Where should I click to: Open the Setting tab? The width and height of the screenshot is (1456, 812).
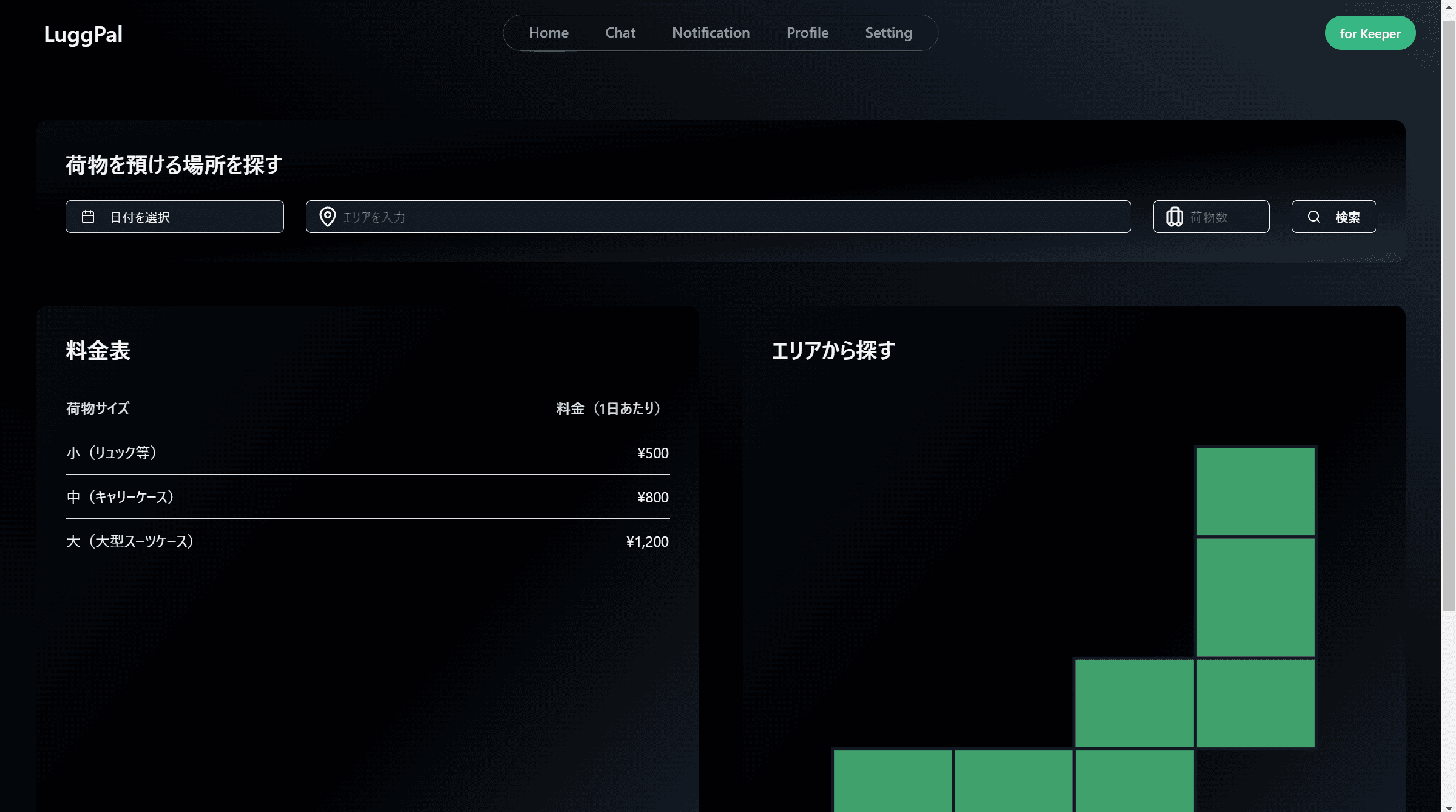[x=888, y=33]
